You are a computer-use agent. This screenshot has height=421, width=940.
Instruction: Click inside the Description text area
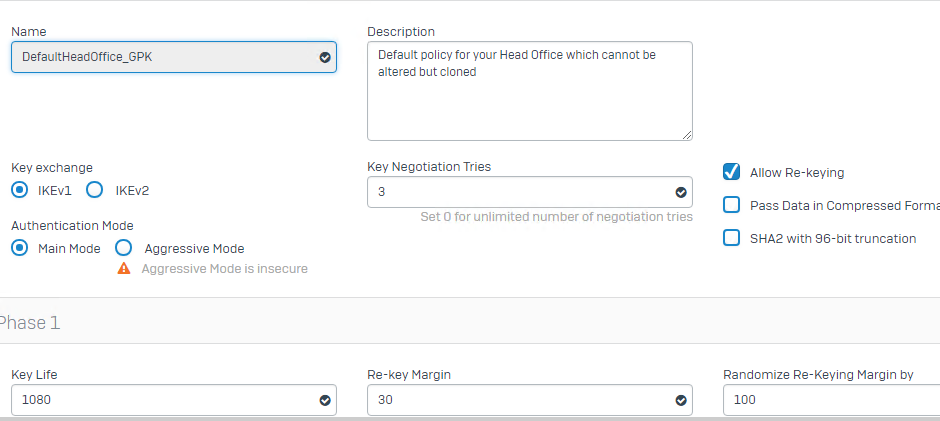pos(530,91)
